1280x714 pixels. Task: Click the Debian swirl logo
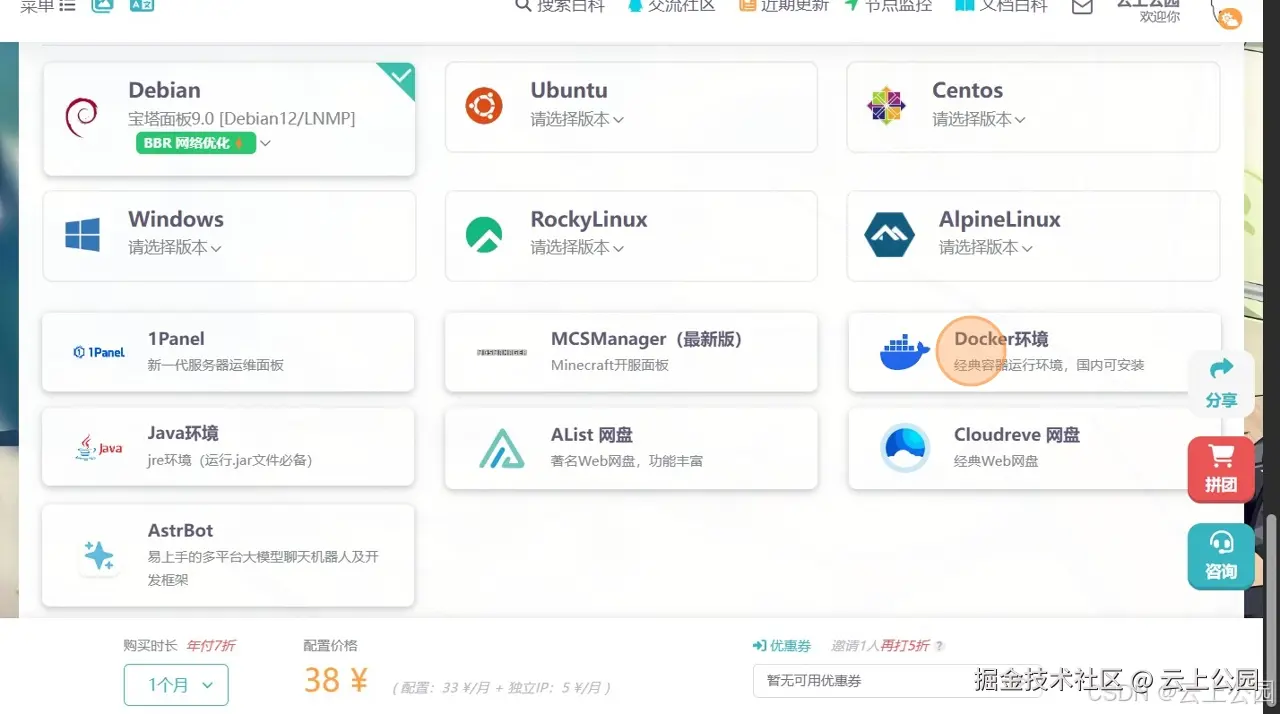80,117
